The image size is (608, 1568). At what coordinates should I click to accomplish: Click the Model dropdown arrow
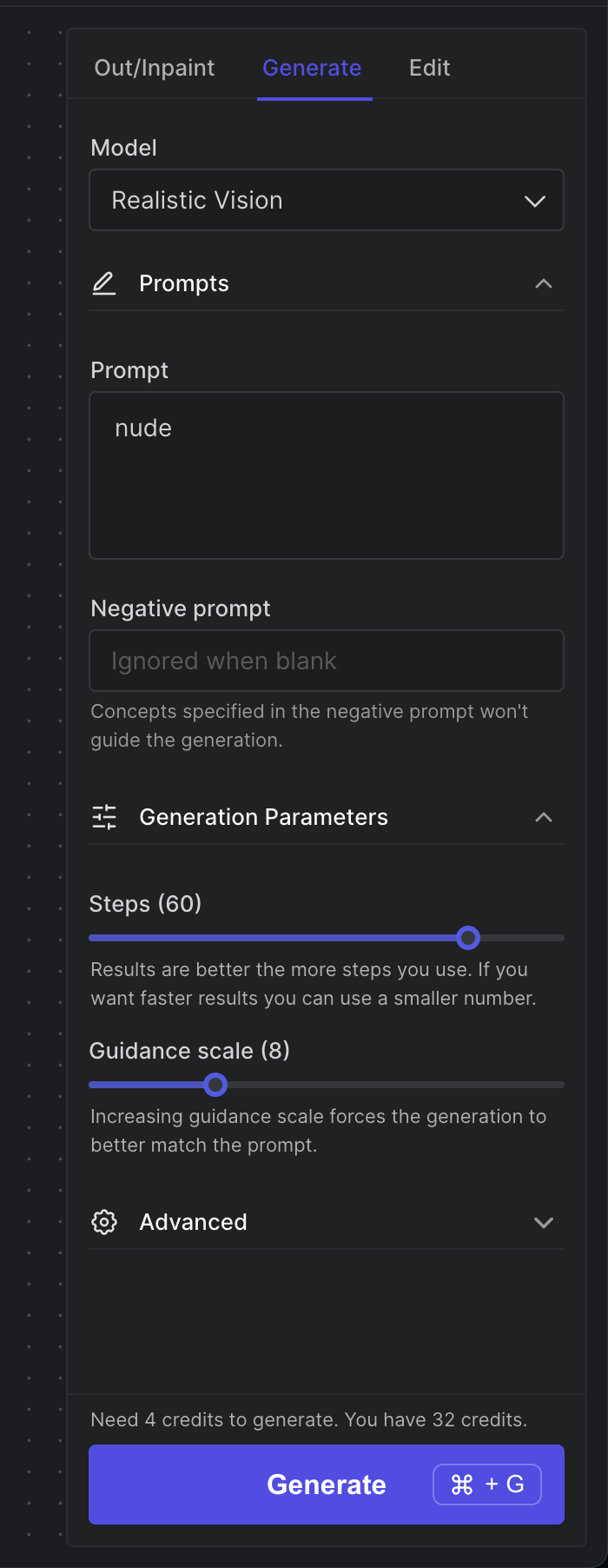point(535,201)
